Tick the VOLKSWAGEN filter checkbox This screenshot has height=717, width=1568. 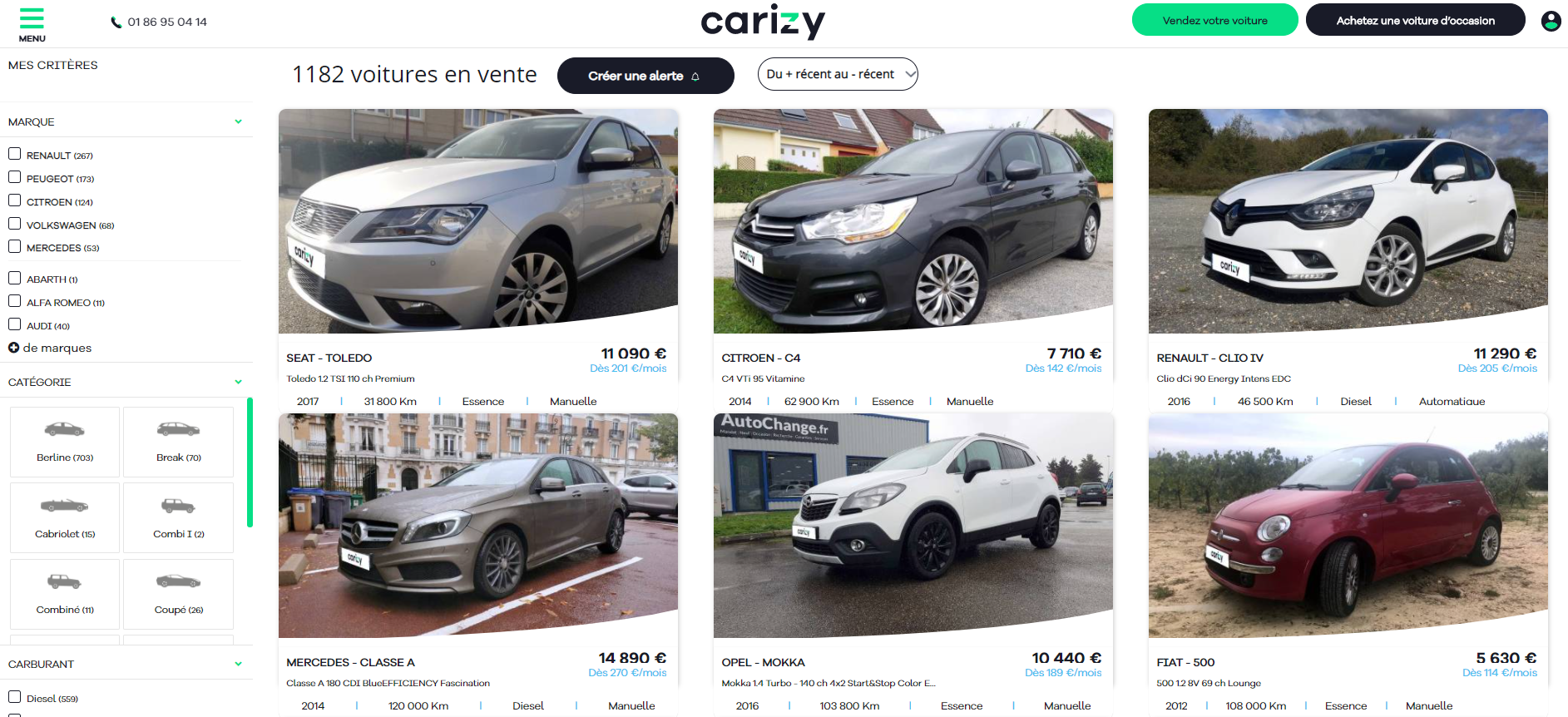(x=14, y=224)
